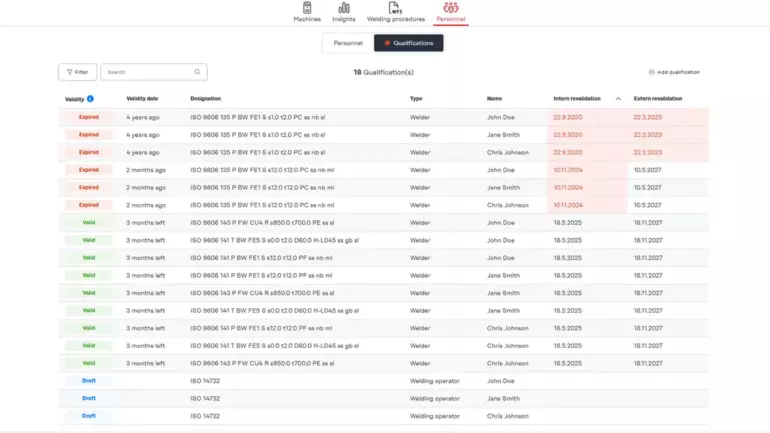Click the Validity info icon
The image size is (770, 433).
(90, 99)
